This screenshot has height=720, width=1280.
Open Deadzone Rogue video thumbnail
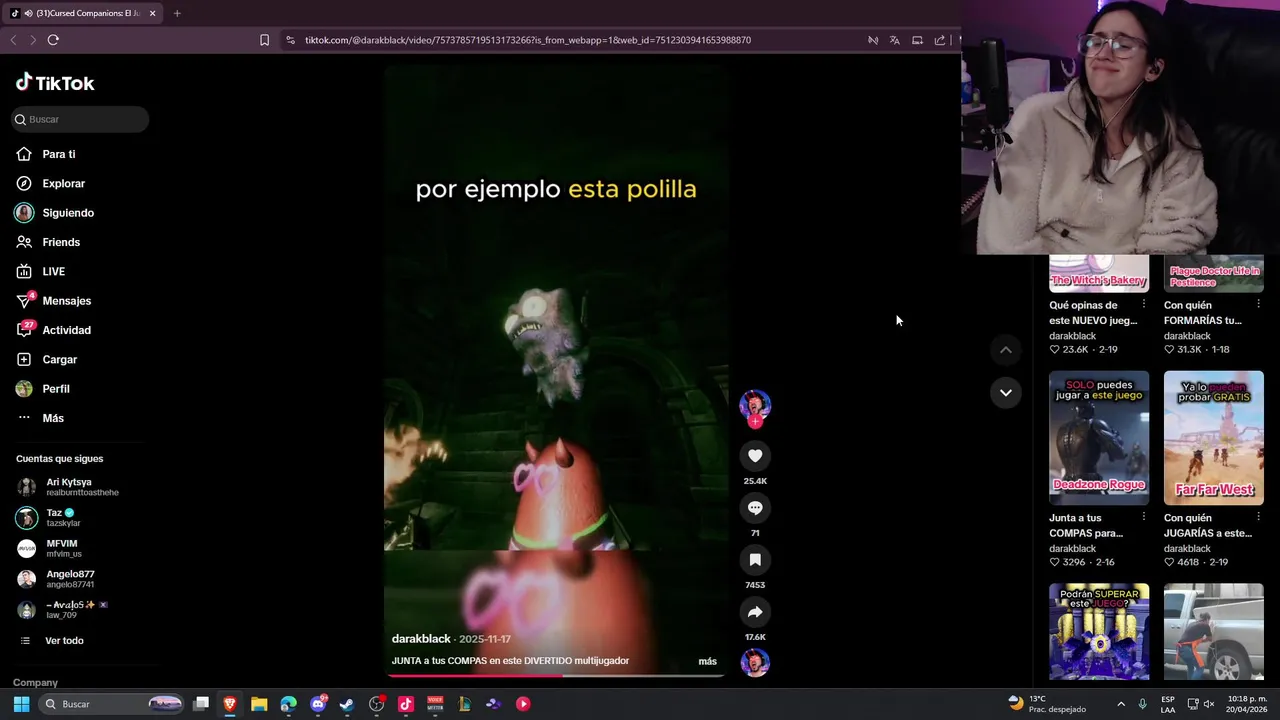tap(1099, 438)
